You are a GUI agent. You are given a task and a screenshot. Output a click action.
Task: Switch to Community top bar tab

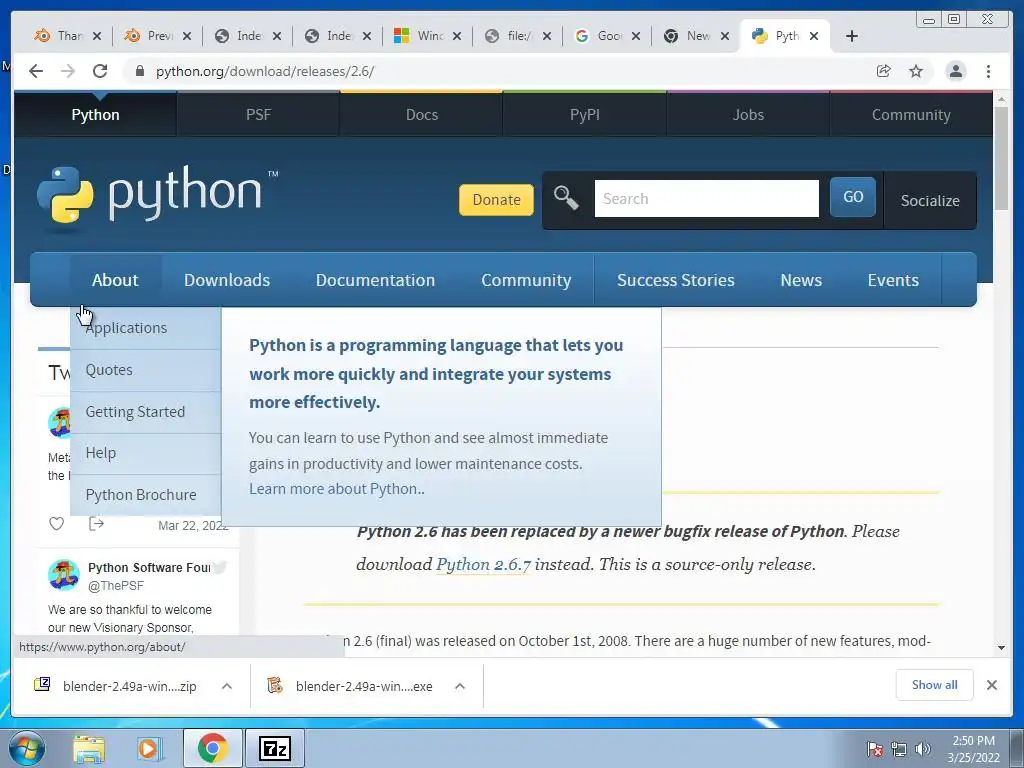tap(911, 114)
